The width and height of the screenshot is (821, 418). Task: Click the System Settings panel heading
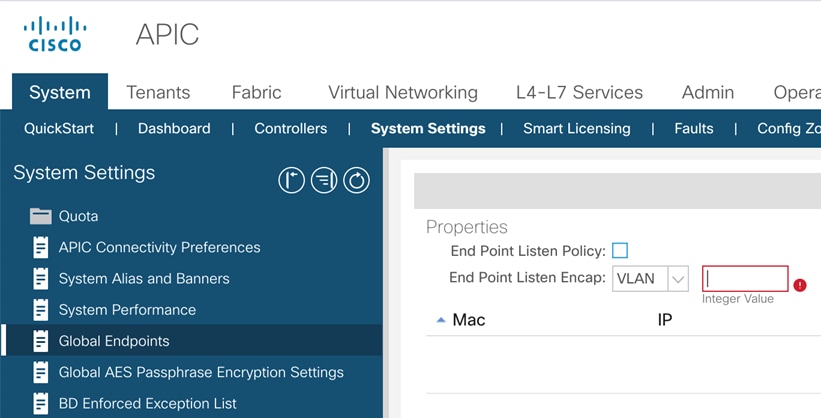[84, 173]
